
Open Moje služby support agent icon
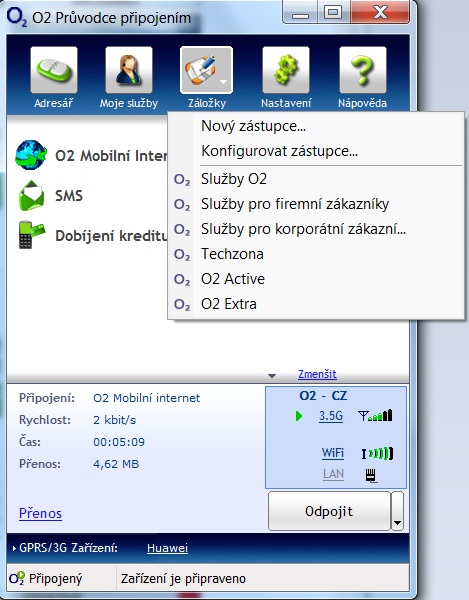[129, 70]
